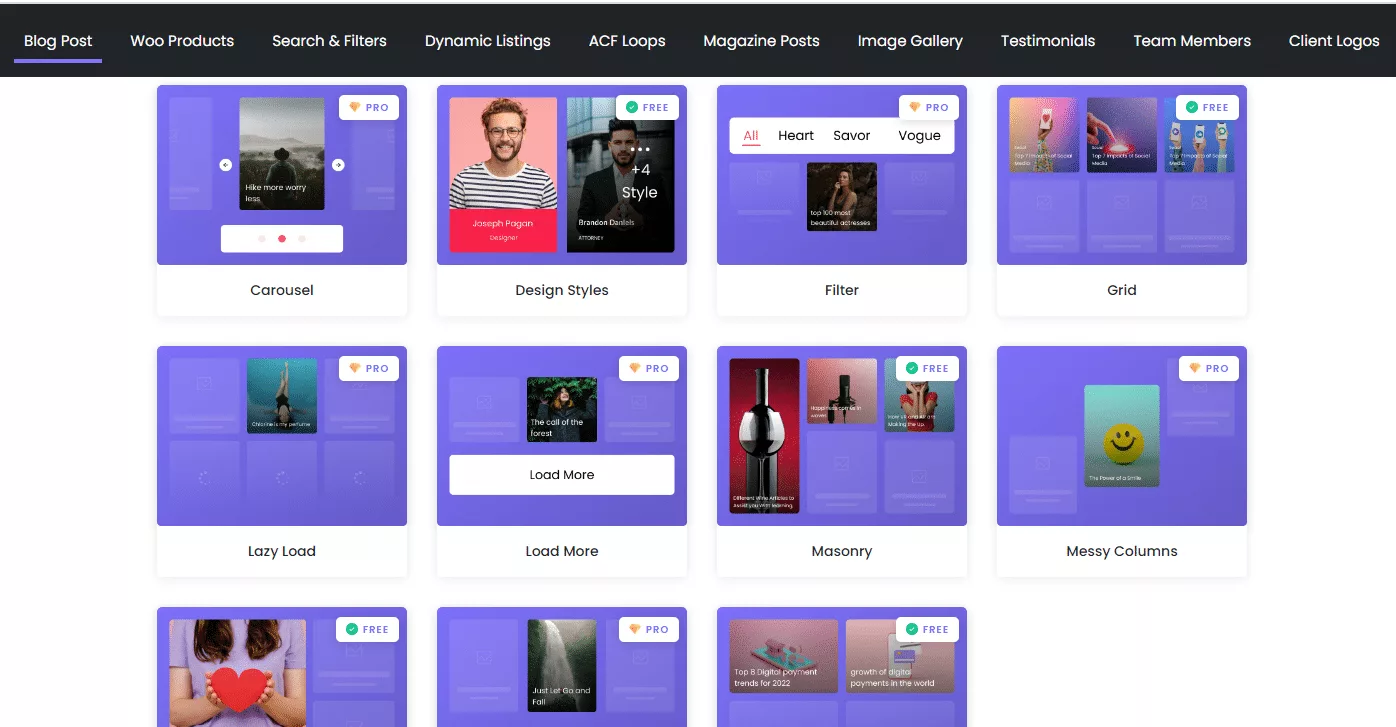The width and height of the screenshot is (1396, 727).
Task: Open the Carousel card title
Action: 282,290
